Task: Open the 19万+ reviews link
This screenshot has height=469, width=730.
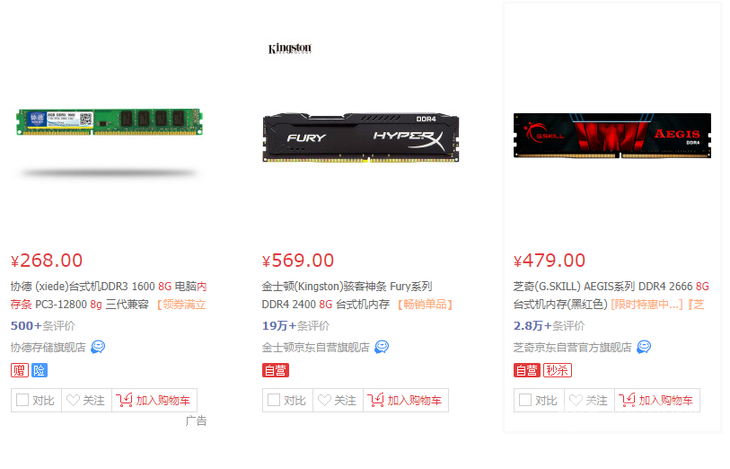Action: pos(296,326)
